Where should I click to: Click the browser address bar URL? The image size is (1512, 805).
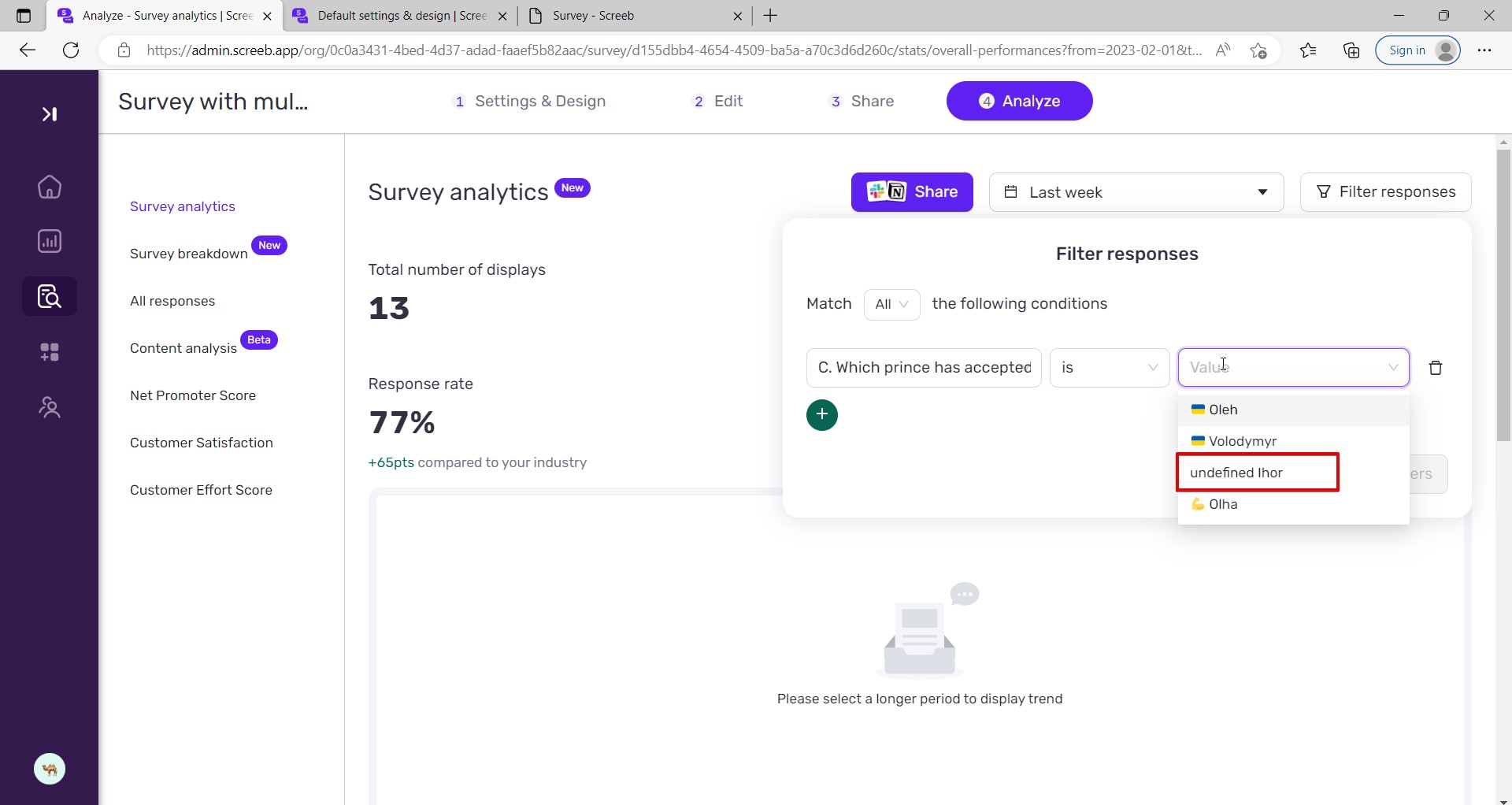(x=673, y=50)
